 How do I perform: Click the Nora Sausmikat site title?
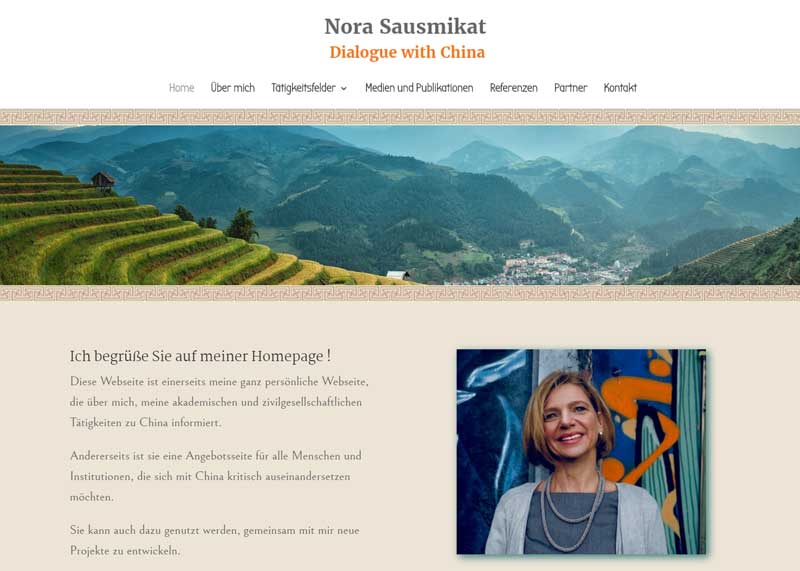pyautogui.click(x=405, y=27)
